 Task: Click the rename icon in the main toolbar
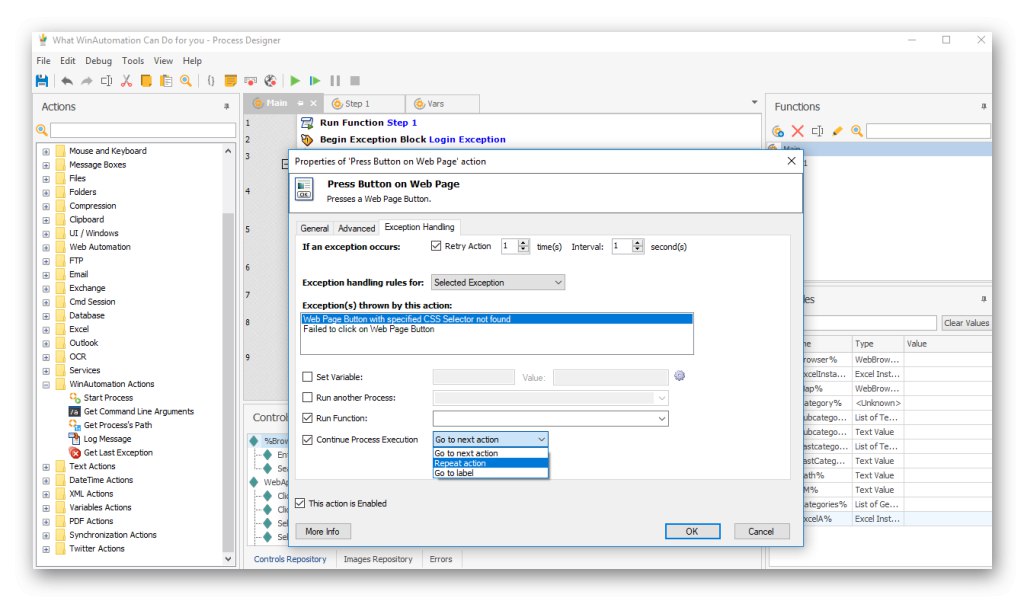[106, 81]
